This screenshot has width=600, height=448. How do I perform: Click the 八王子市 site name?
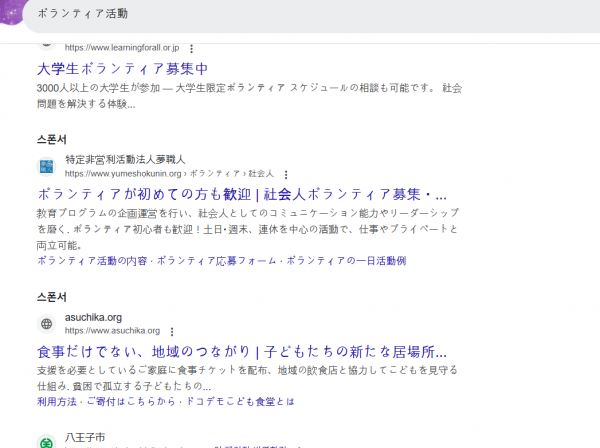tap(86, 437)
